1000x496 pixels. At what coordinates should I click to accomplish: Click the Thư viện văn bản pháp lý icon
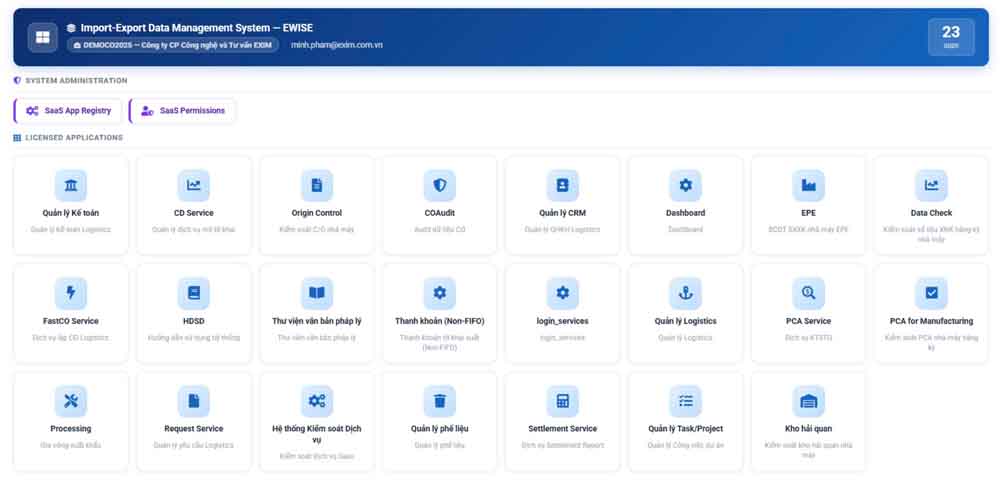(317, 293)
